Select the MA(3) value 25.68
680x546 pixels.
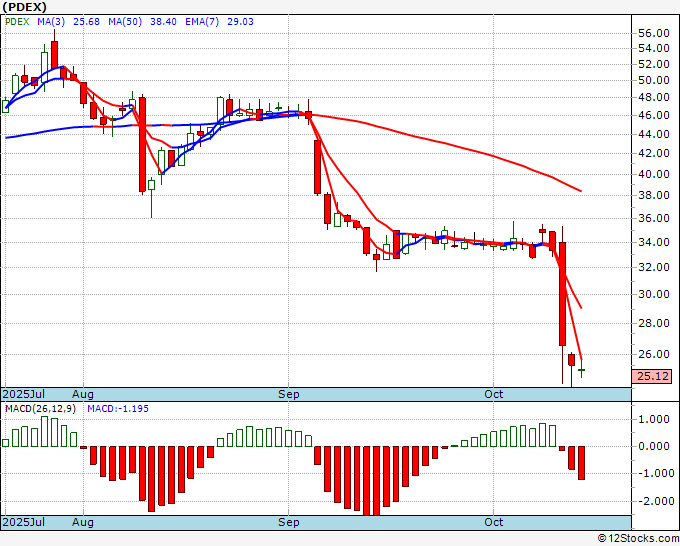[x=86, y=22]
